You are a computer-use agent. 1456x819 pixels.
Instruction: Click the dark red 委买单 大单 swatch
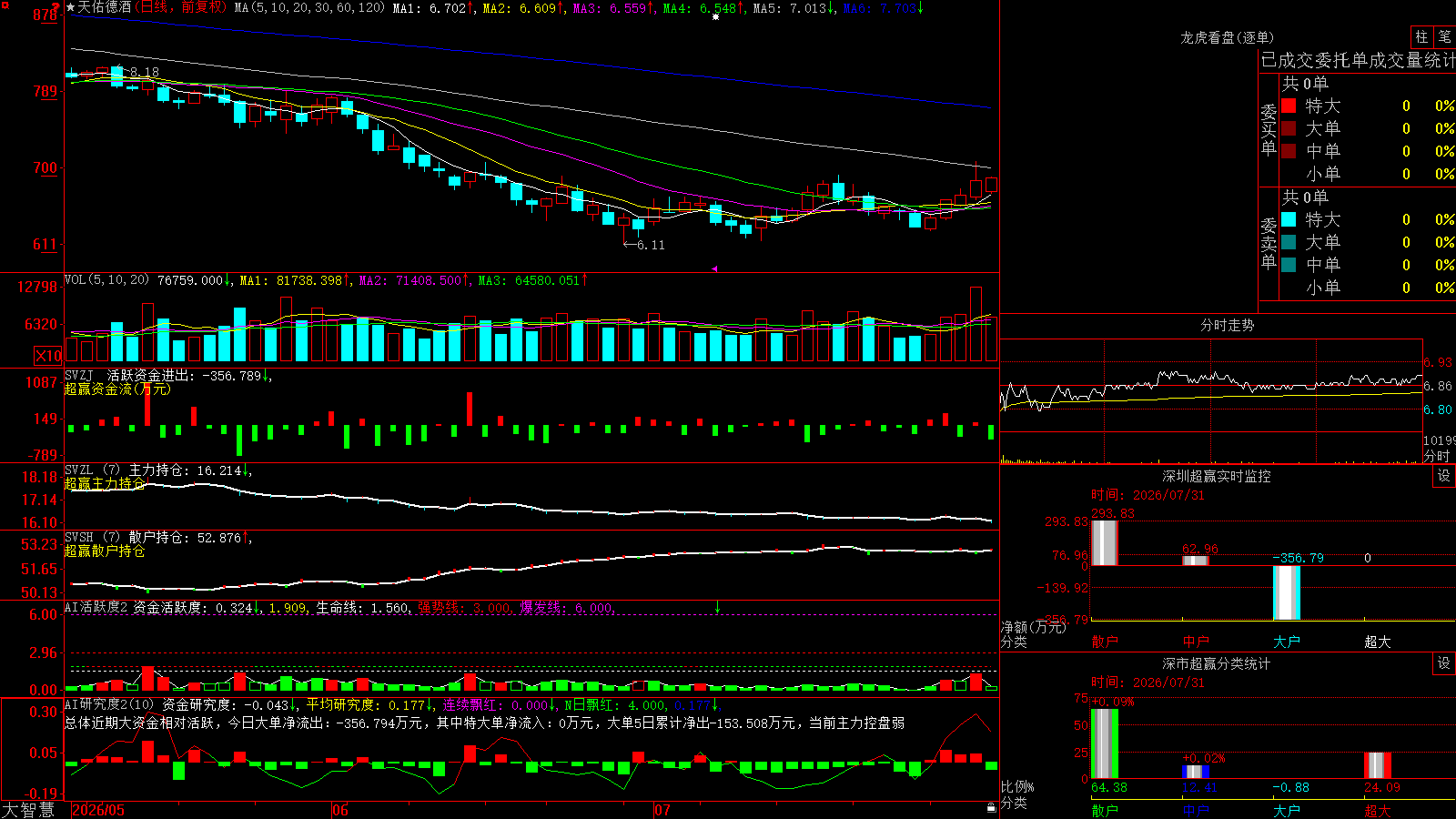1289,128
